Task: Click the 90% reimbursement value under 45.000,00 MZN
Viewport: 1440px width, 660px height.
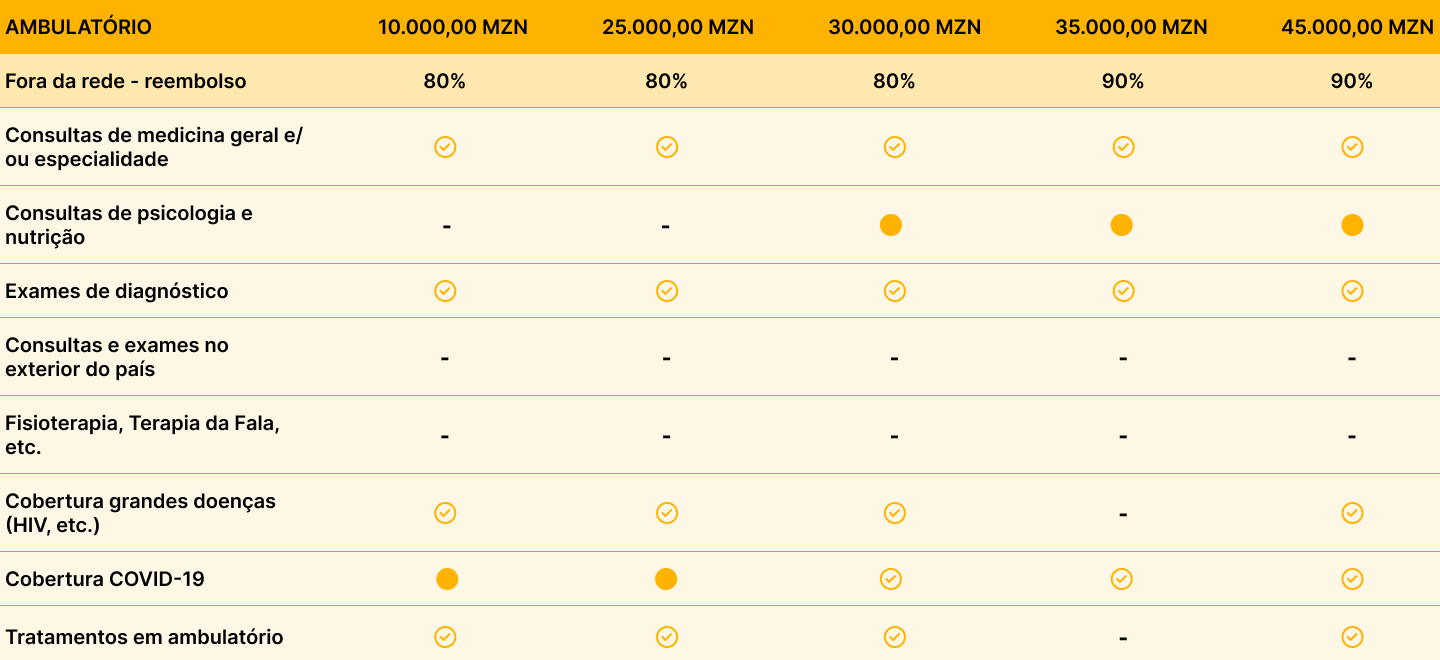Action: click(1352, 81)
